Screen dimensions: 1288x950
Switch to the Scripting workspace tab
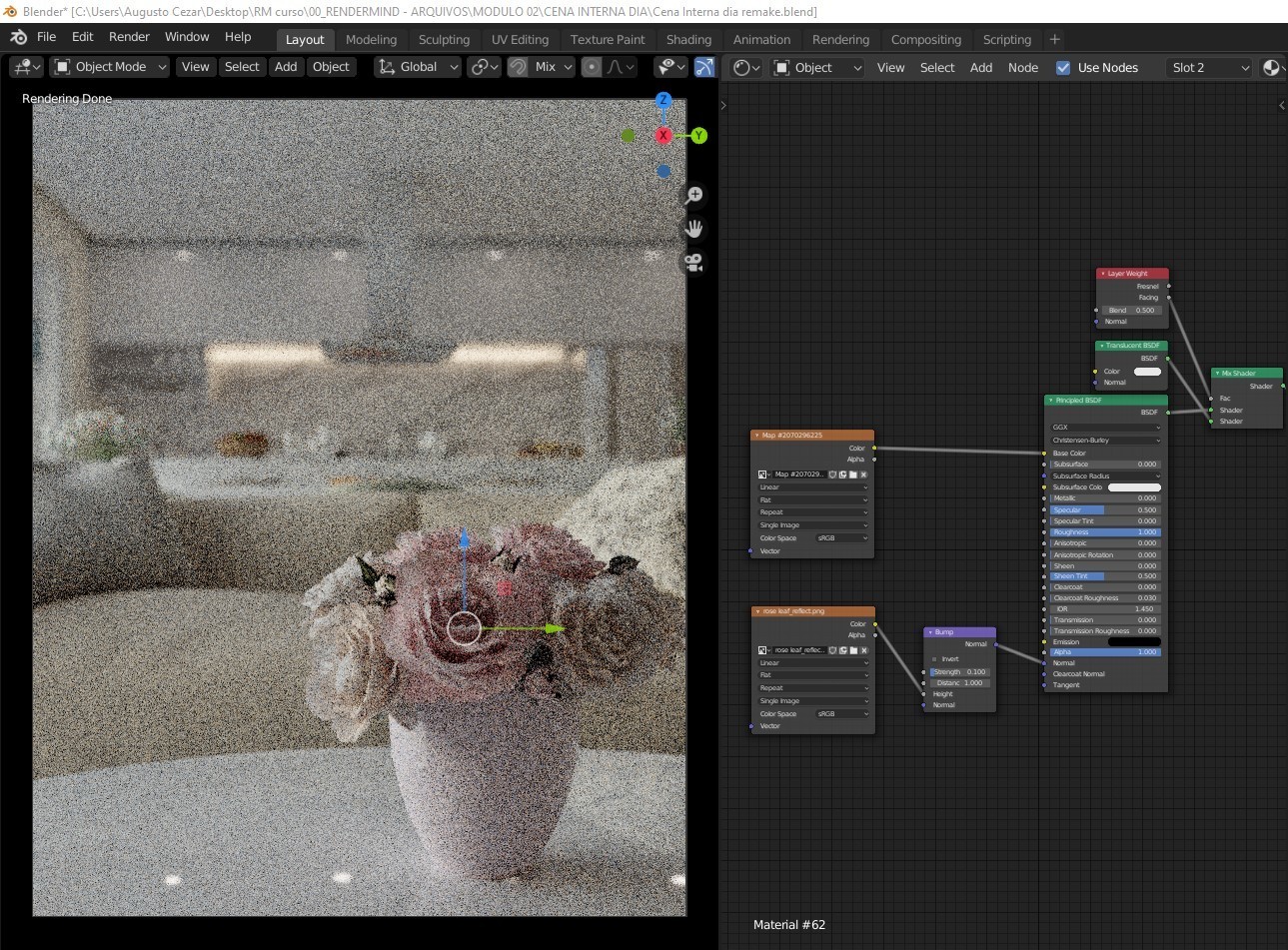pyautogui.click(x=1006, y=40)
